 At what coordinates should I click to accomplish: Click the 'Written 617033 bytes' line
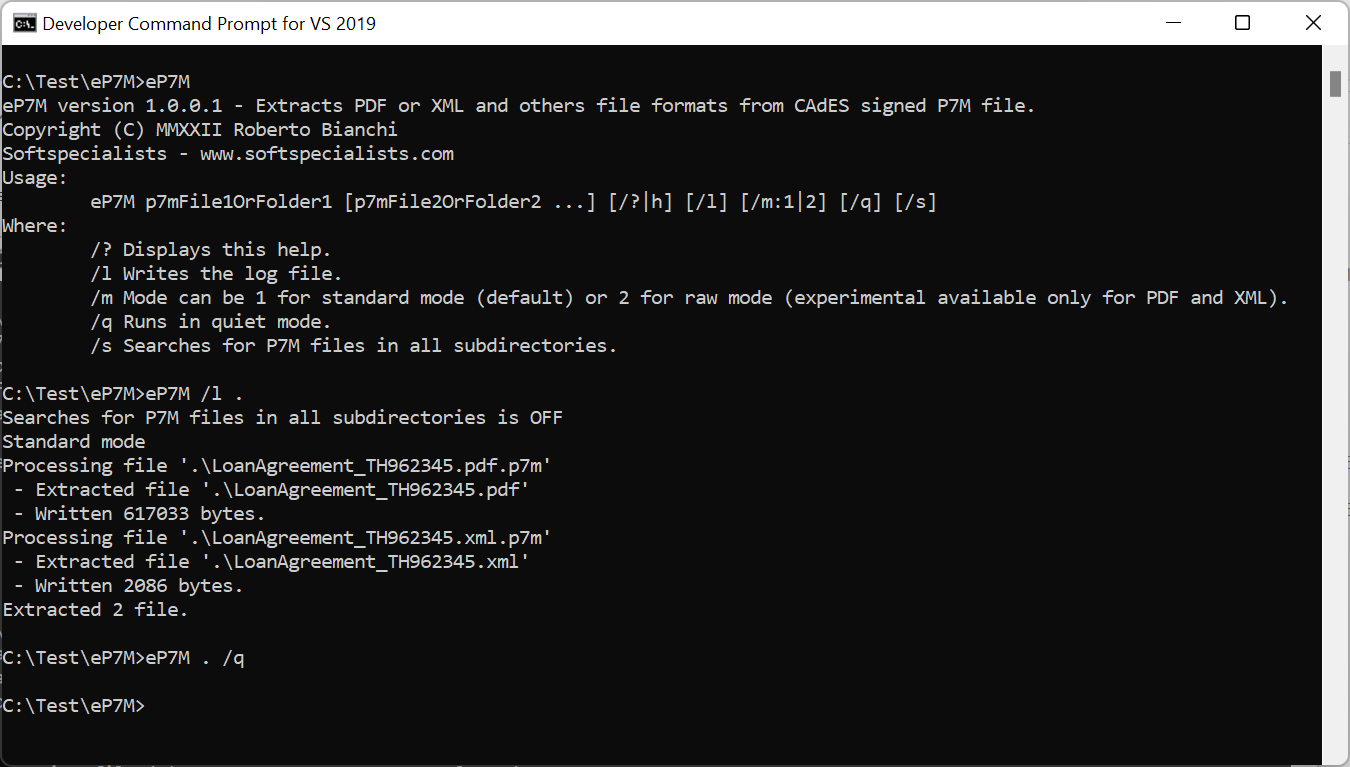point(140,514)
